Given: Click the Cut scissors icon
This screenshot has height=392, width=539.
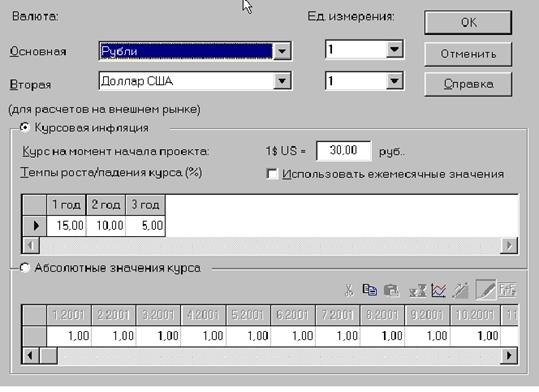Looking at the screenshot, I should tap(349, 290).
